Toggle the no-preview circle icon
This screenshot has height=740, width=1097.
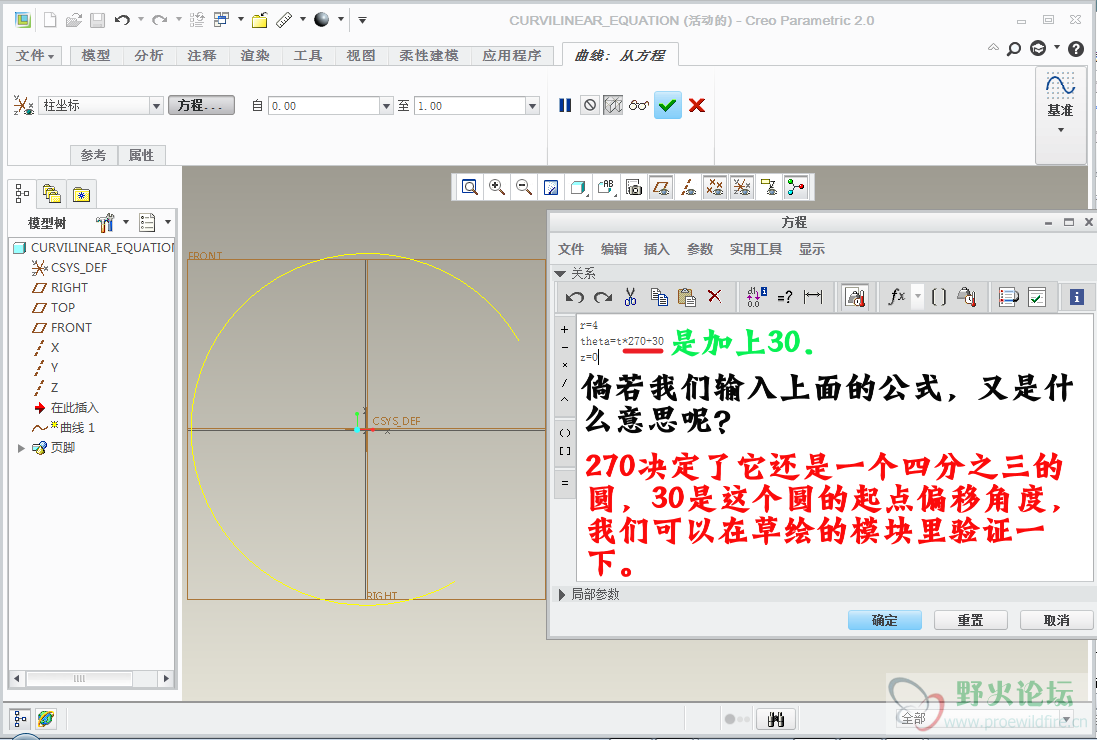point(590,106)
